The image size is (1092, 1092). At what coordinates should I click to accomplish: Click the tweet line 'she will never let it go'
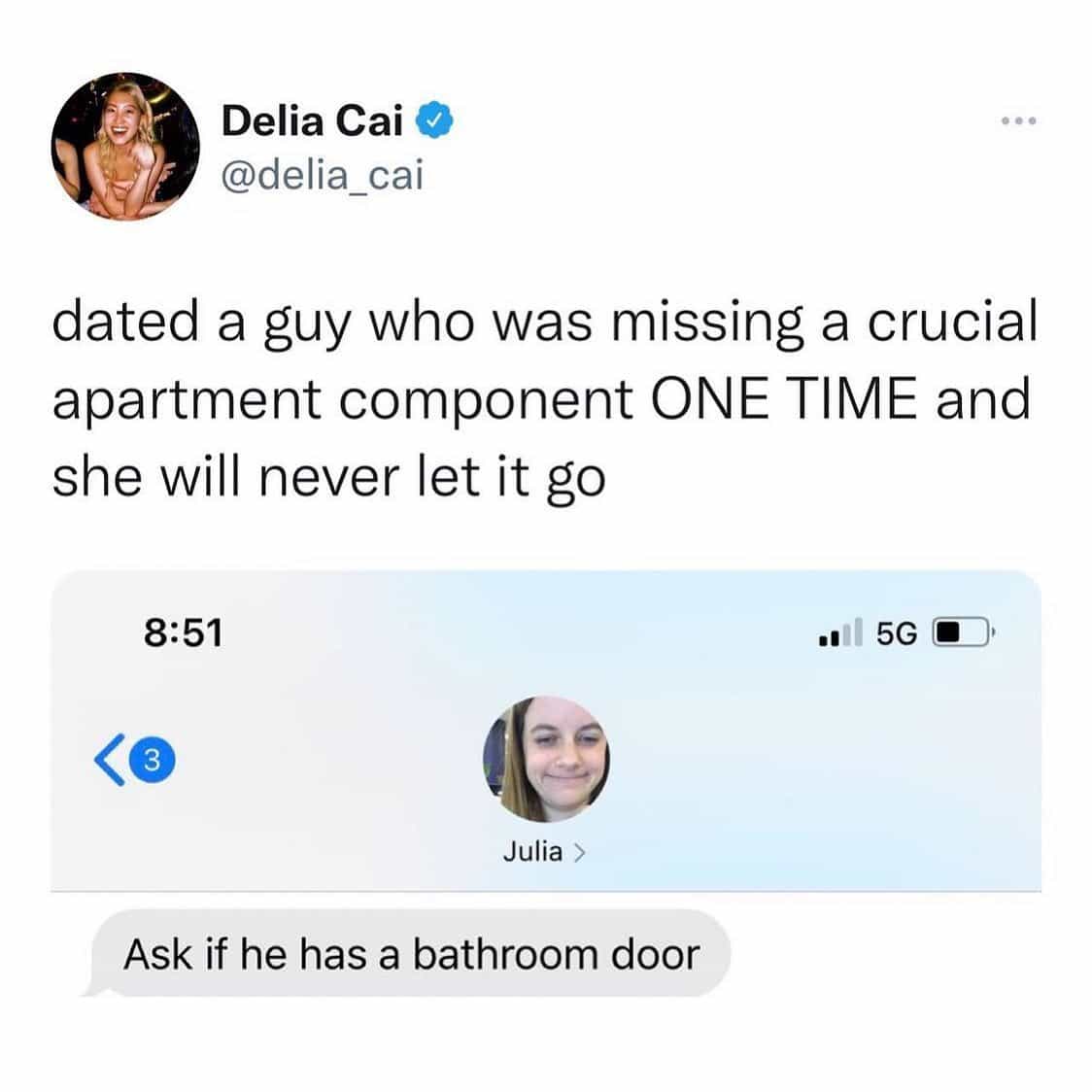[x=328, y=478]
